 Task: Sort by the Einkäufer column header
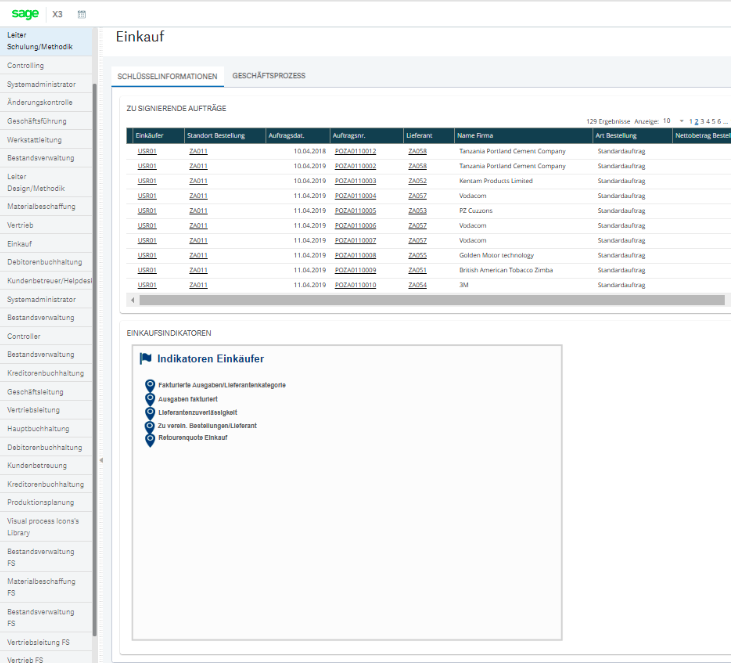click(x=159, y=136)
